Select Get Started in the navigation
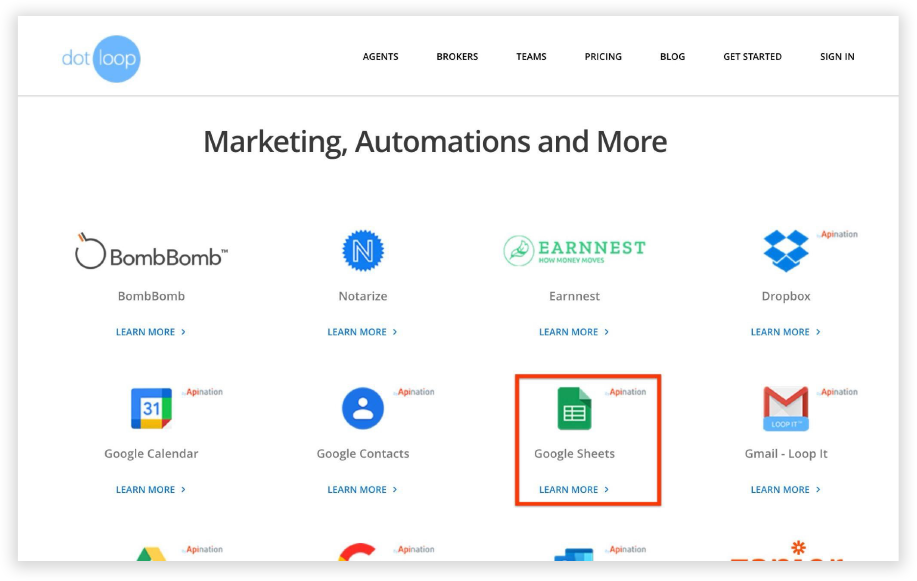This screenshot has width=917, height=581. click(x=752, y=57)
